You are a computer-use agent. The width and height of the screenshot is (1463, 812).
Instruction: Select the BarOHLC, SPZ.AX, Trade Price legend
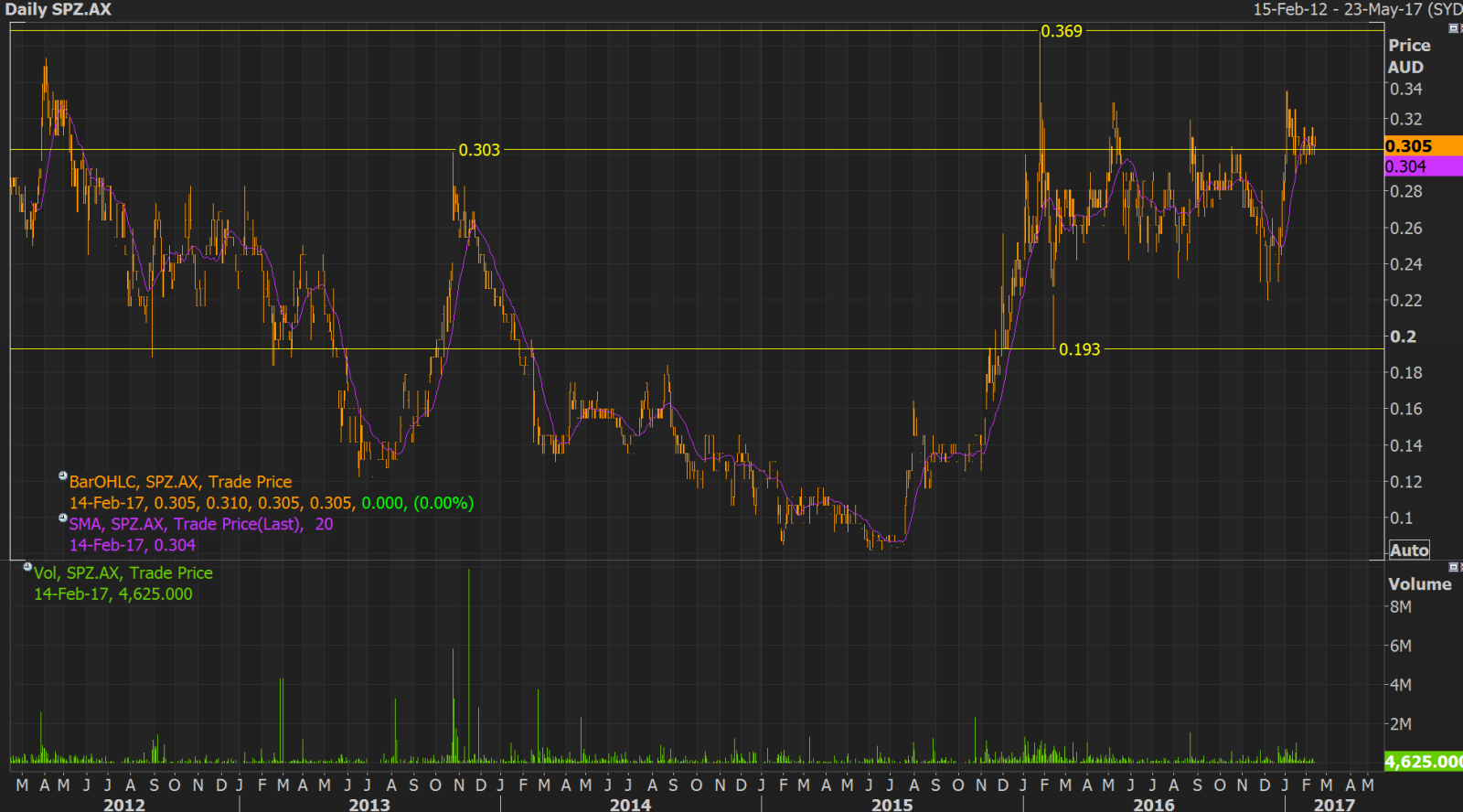[181, 482]
